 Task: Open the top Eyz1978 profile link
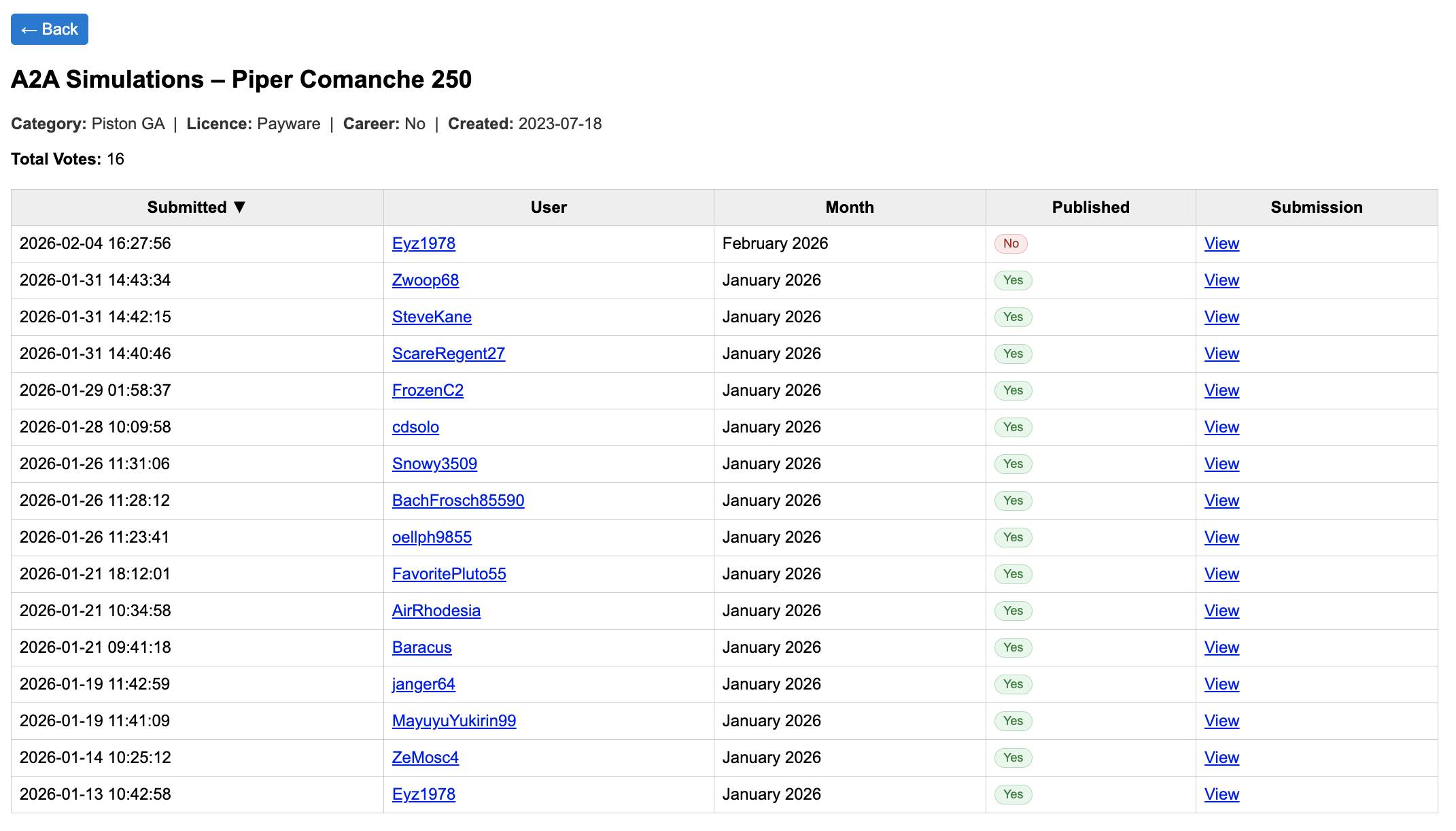[x=423, y=243]
